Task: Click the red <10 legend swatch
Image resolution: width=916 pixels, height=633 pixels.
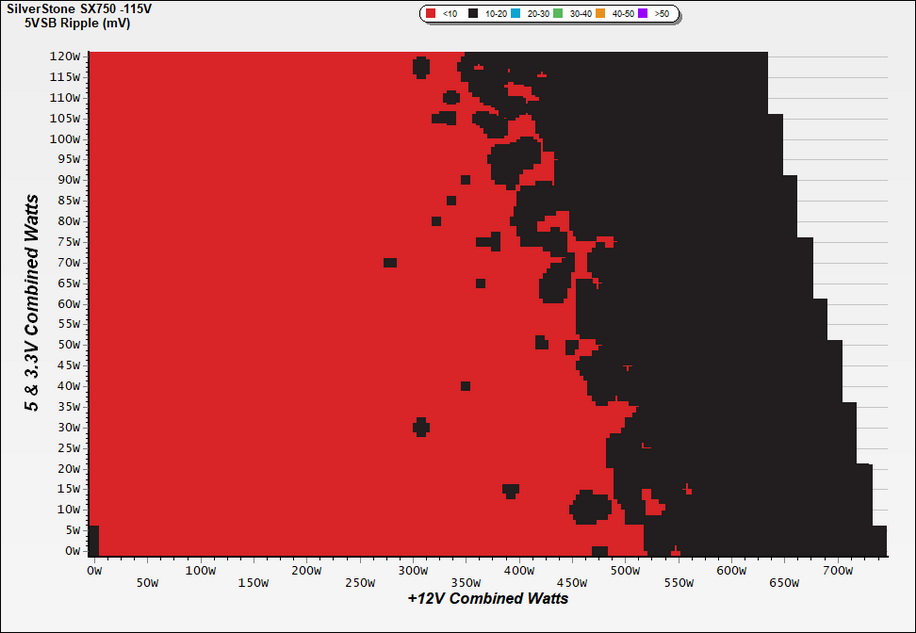Action: pos(431,13)
